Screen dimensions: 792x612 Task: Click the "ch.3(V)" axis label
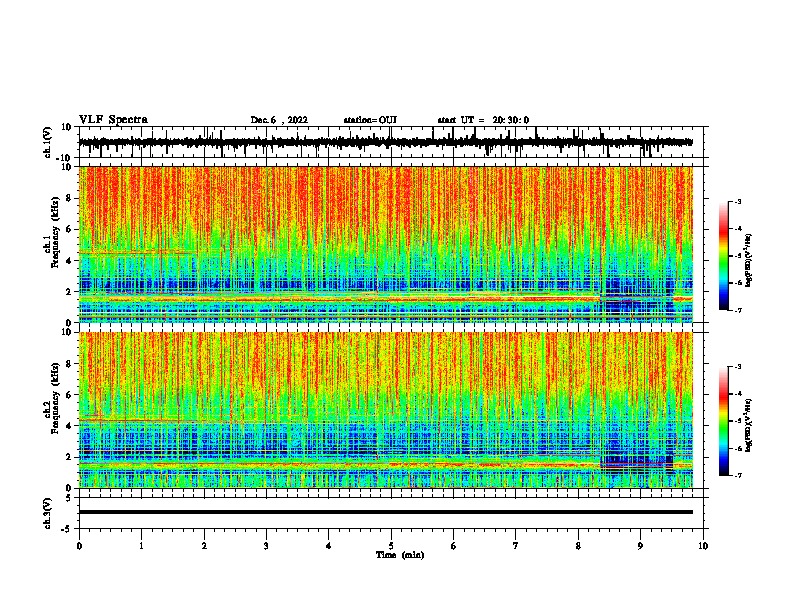click(x=48, y=513)
